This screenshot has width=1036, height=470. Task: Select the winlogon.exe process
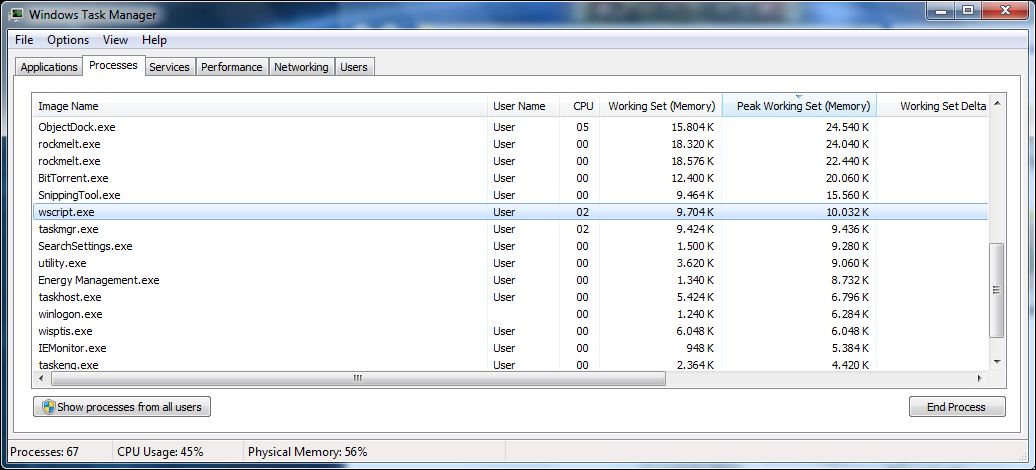pyautogui.click(x=510, y=315)
